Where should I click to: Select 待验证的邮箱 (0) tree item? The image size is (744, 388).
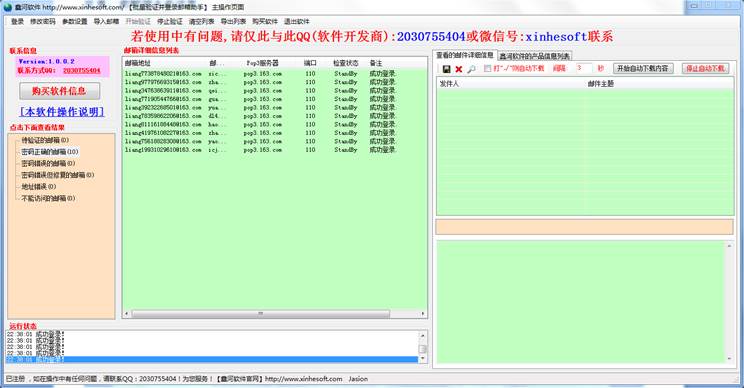point(45,140)
